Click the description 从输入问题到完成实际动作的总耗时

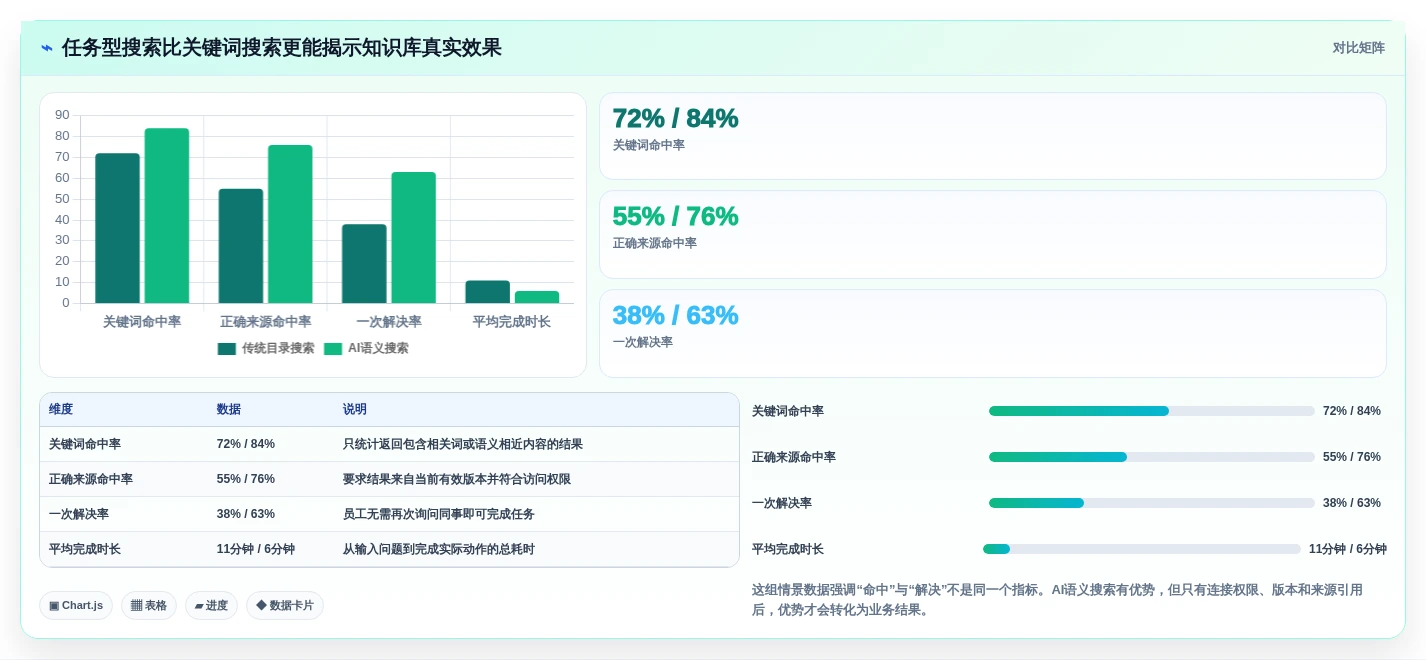[439, 549]
